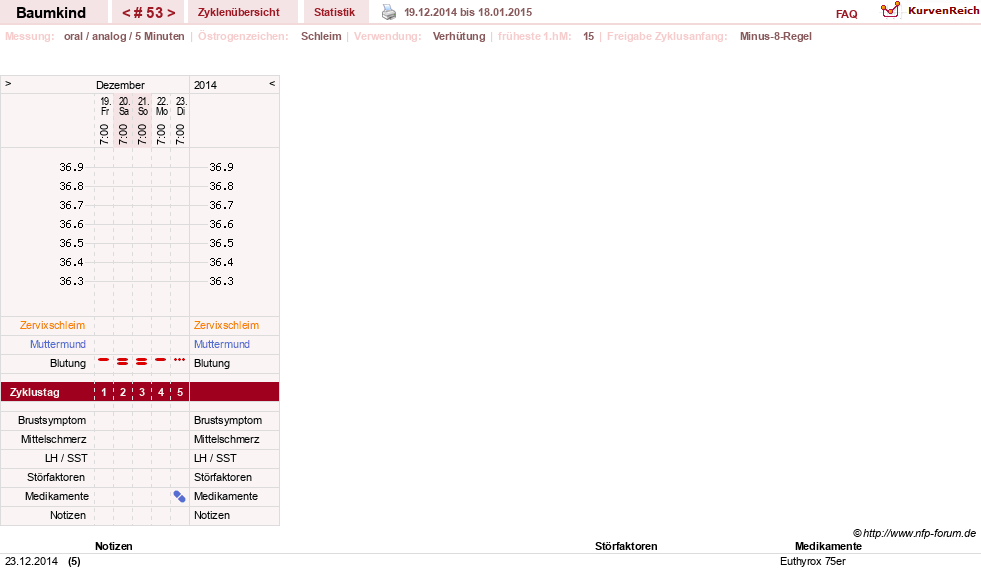Click the Störfaktoren heading in bottom section
Image resolution: width=981 pixels, height=585 pixels.
[626, 546]
